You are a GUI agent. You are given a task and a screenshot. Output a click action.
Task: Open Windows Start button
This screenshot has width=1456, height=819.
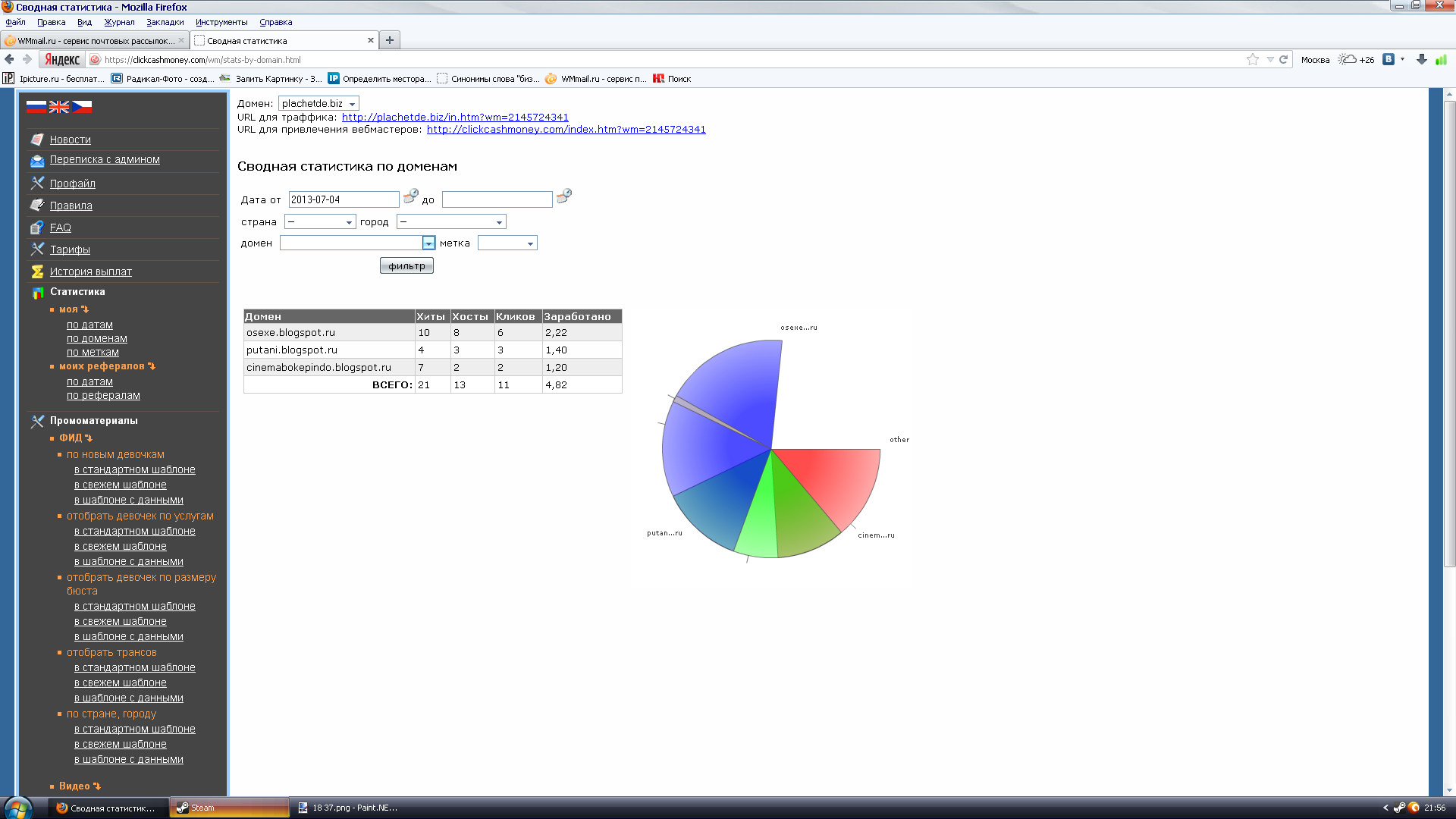coord(18,808)
